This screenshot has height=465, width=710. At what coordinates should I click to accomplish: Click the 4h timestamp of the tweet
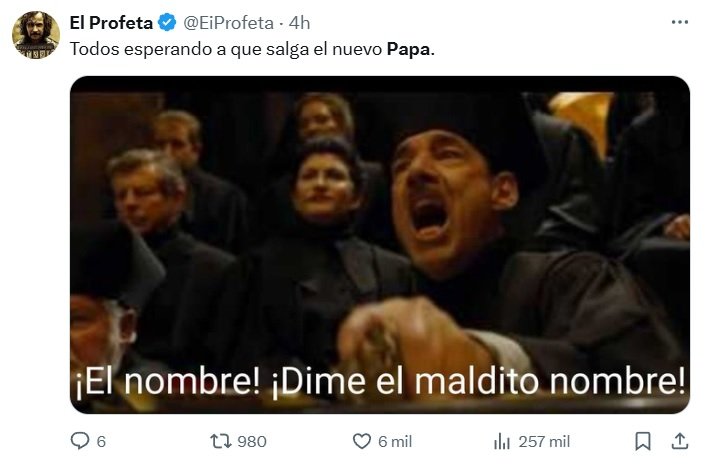point(299,23)
